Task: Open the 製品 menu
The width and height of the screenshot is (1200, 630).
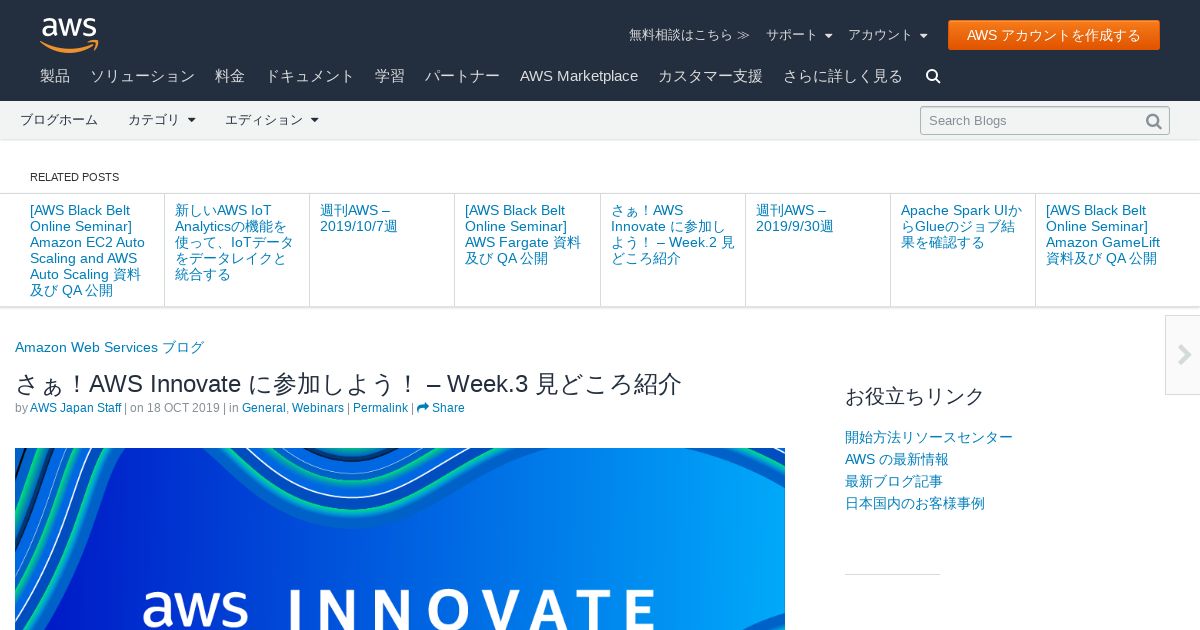Action: pos(55,76)
